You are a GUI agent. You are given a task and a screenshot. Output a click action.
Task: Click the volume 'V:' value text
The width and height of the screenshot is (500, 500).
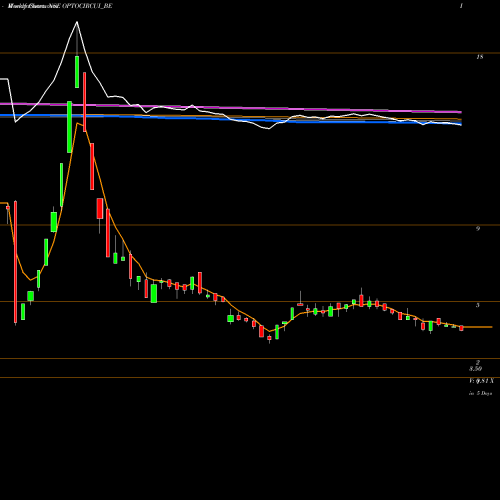point(481,381)
